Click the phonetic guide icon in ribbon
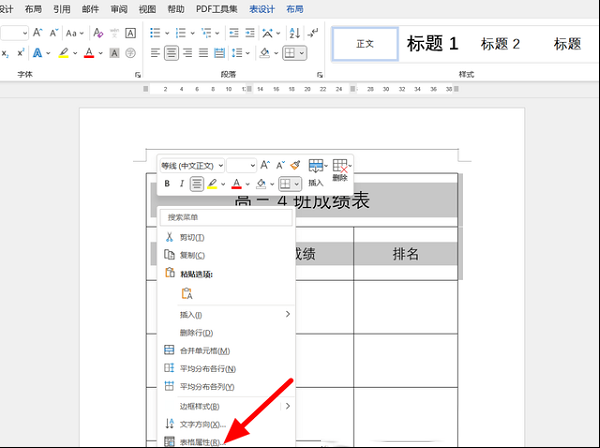 click(x=114, y=33)
